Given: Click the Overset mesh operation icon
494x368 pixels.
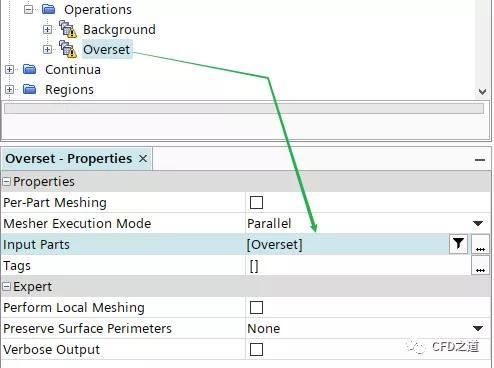Looking at the screenshot, I should 68,49.
